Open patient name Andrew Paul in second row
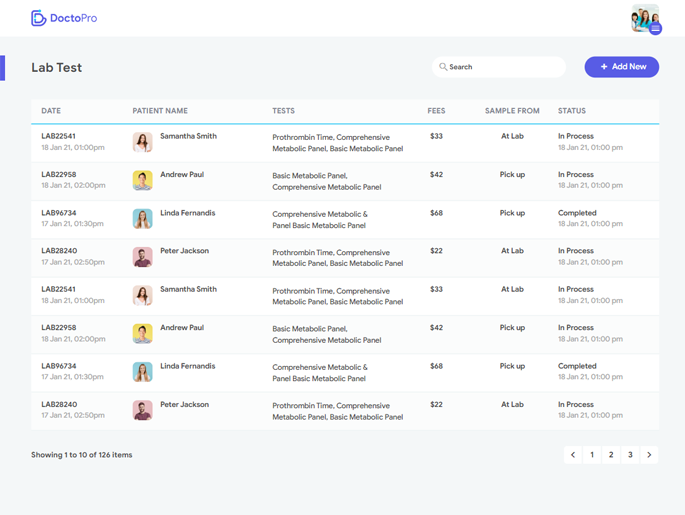This screenshot has width=685, height=515. (182, 174)
